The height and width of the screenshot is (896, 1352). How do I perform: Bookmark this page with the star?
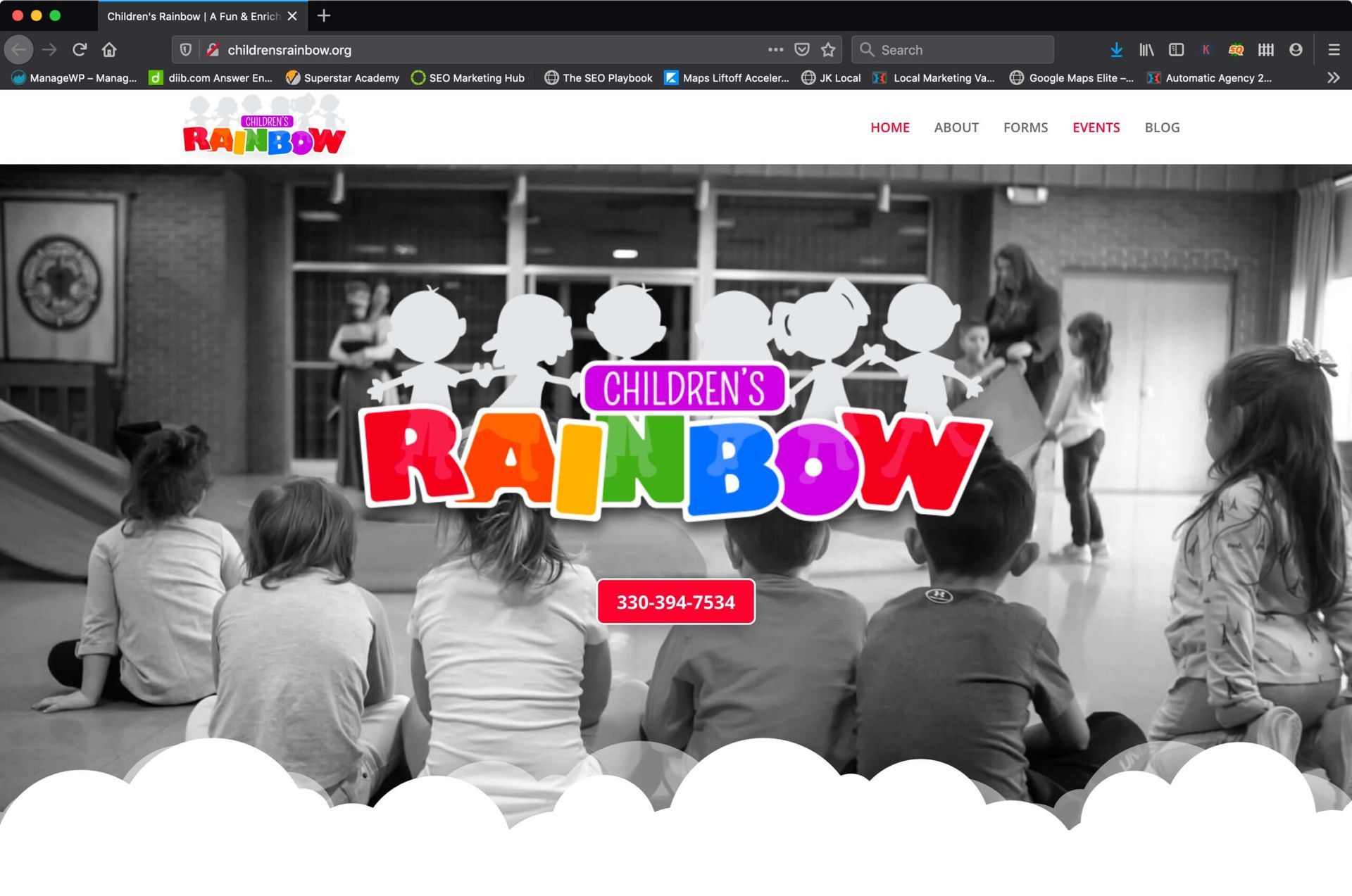(x=828, y=50)
